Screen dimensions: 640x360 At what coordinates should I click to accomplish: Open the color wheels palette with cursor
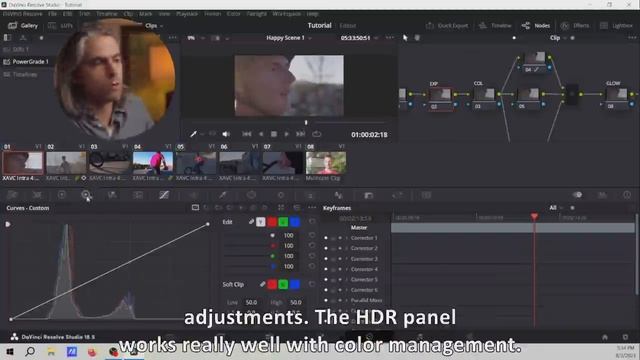click(86, 195)
